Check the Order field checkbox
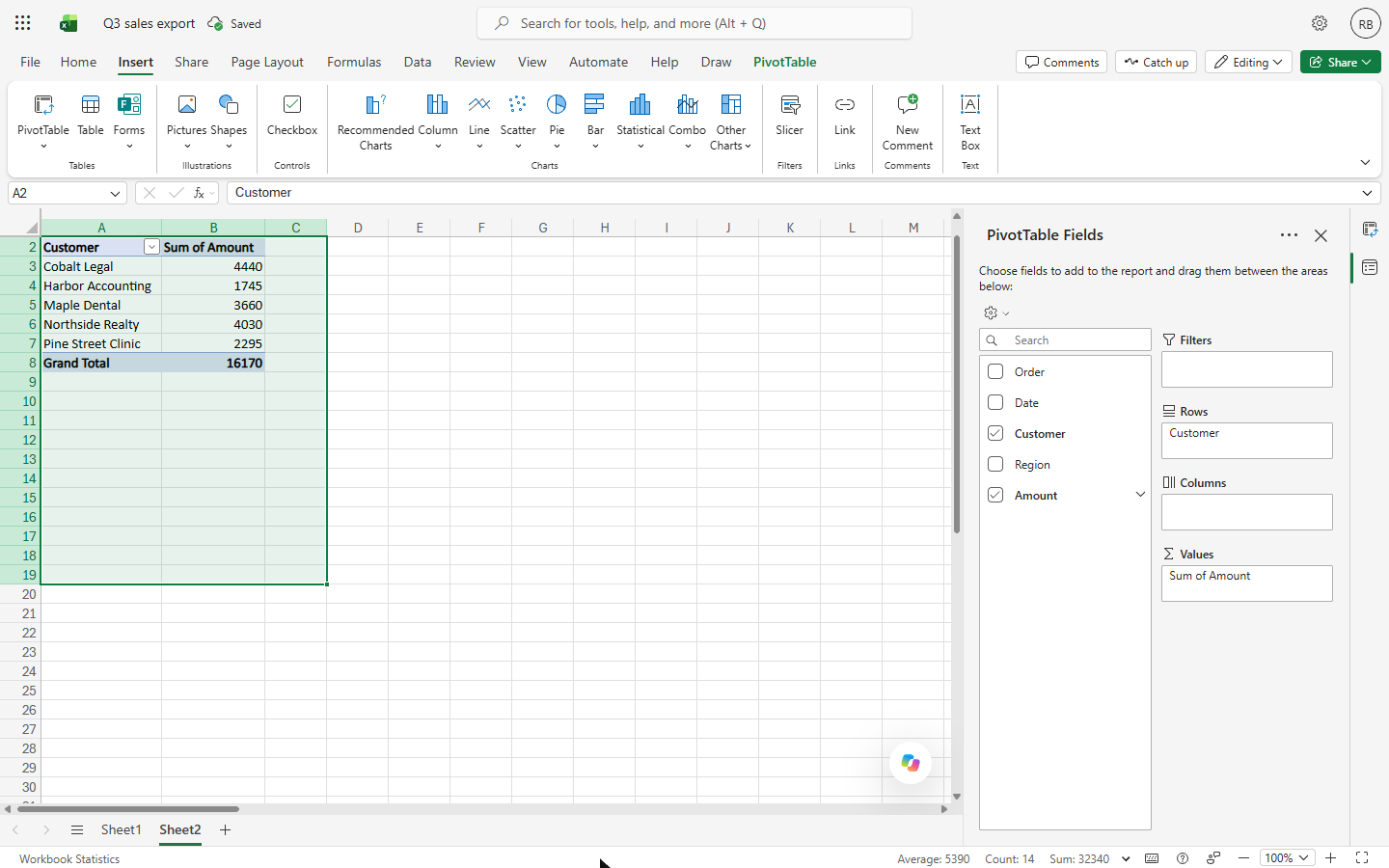 (995, 372)
